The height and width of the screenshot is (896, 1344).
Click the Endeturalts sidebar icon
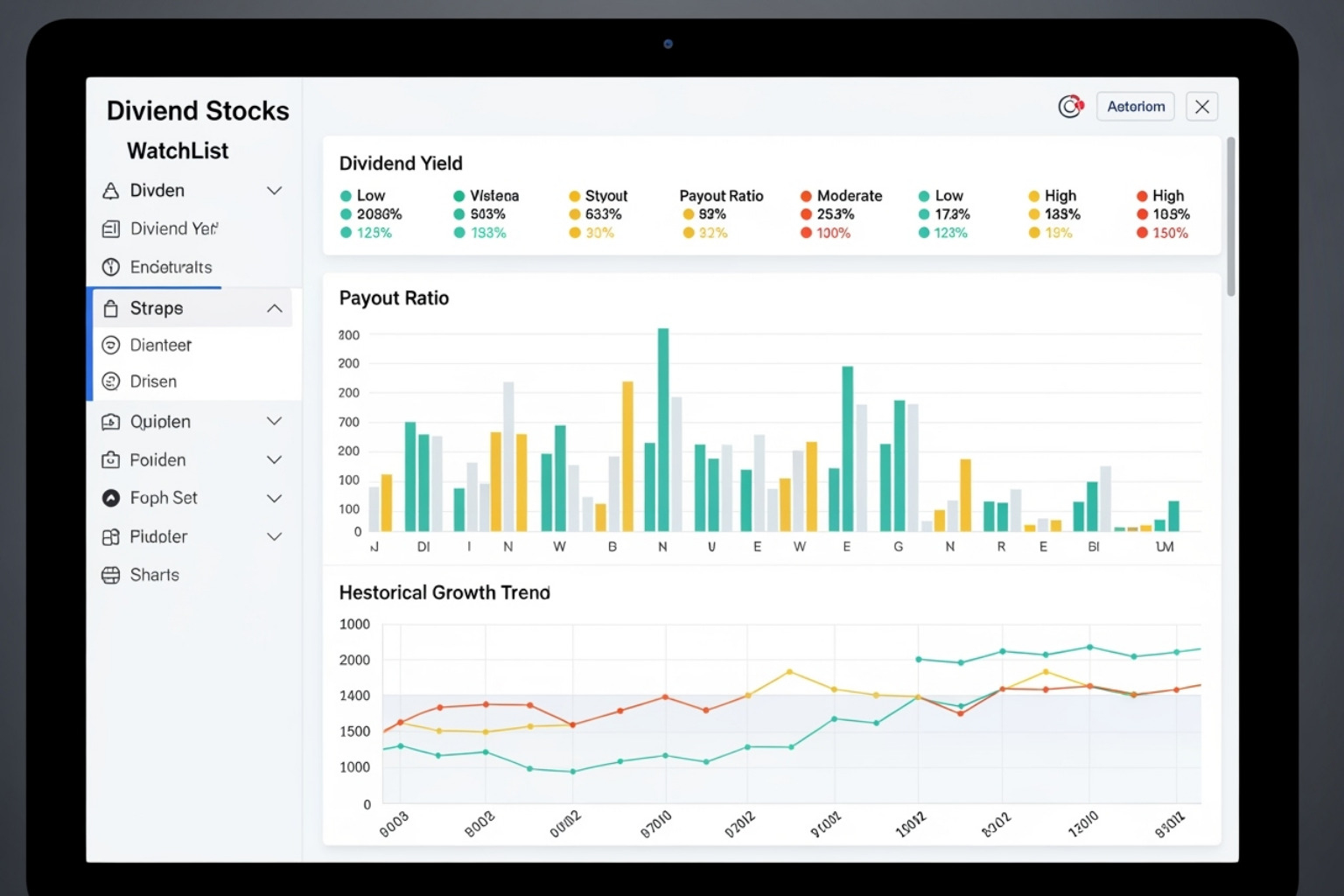[111, 268]
